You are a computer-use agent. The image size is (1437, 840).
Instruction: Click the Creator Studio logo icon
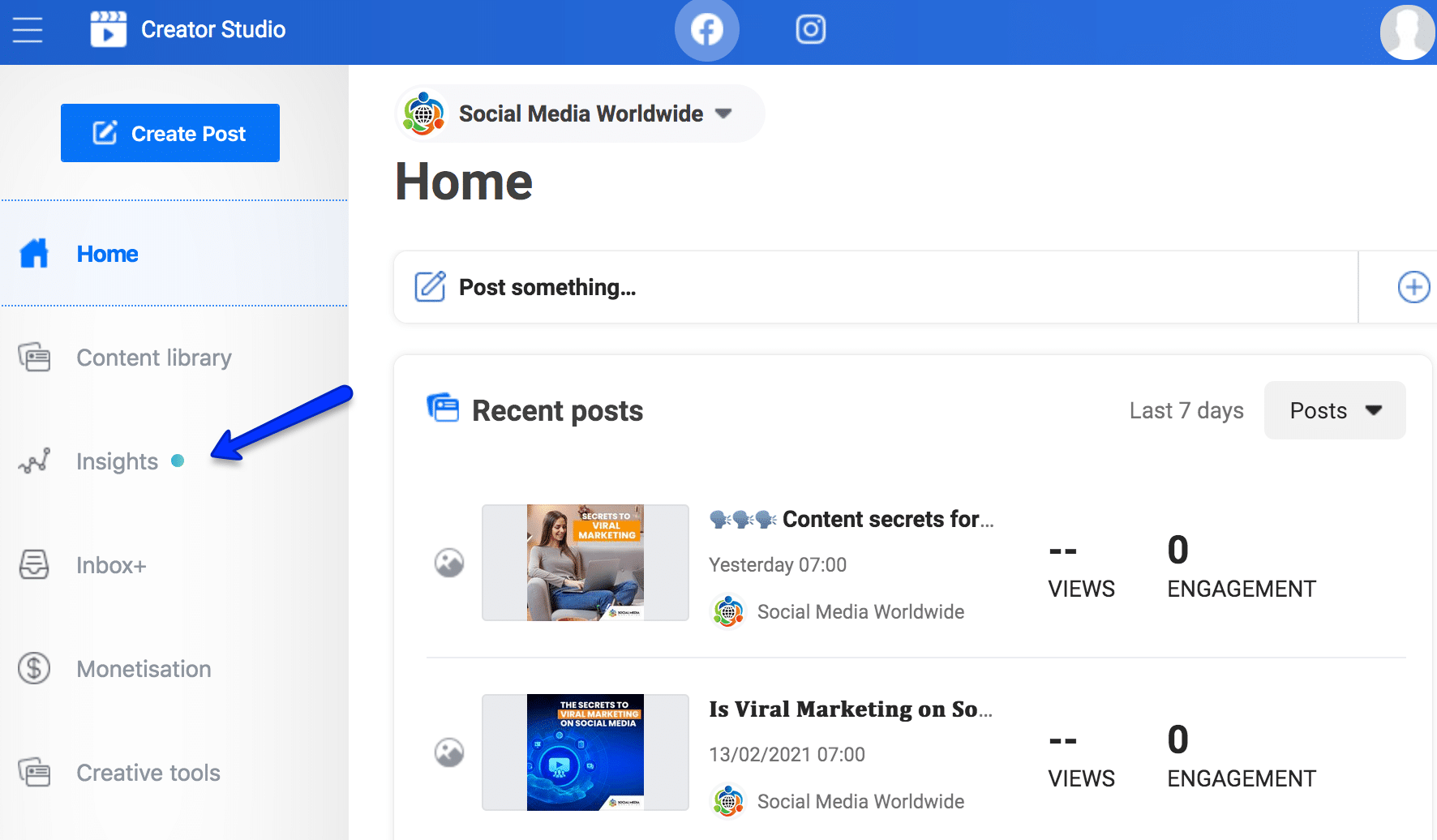108,30
